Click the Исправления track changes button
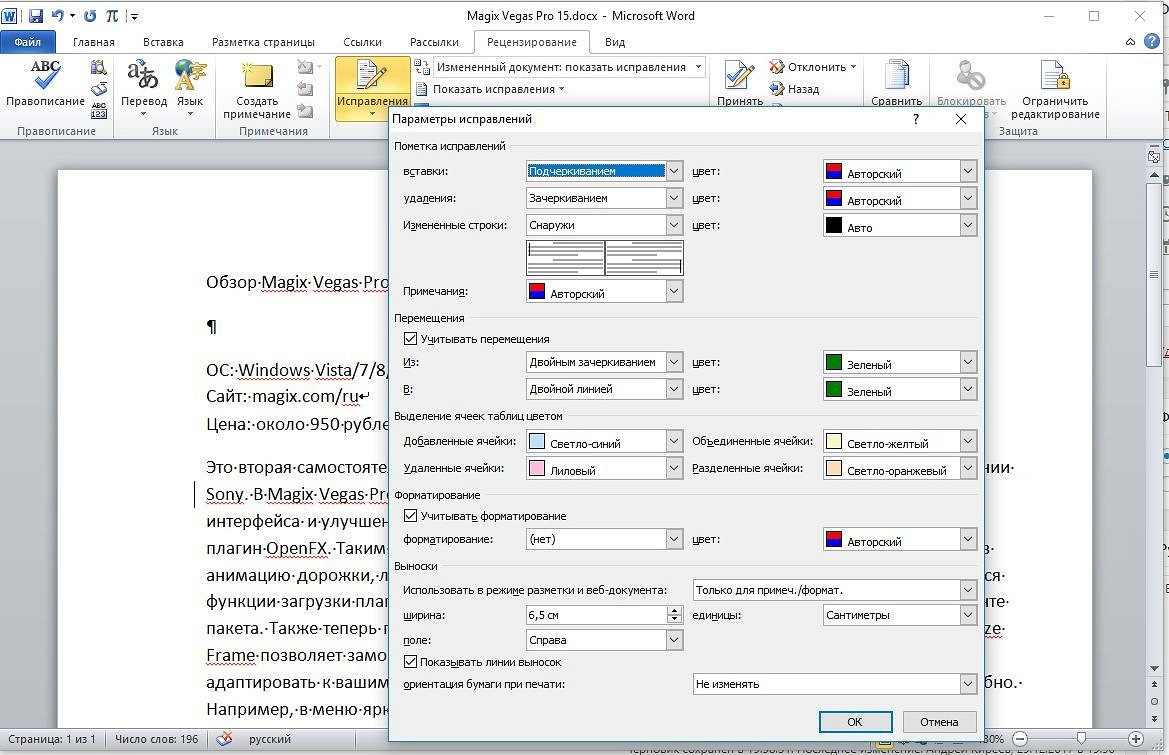 (x=372, y=88)
